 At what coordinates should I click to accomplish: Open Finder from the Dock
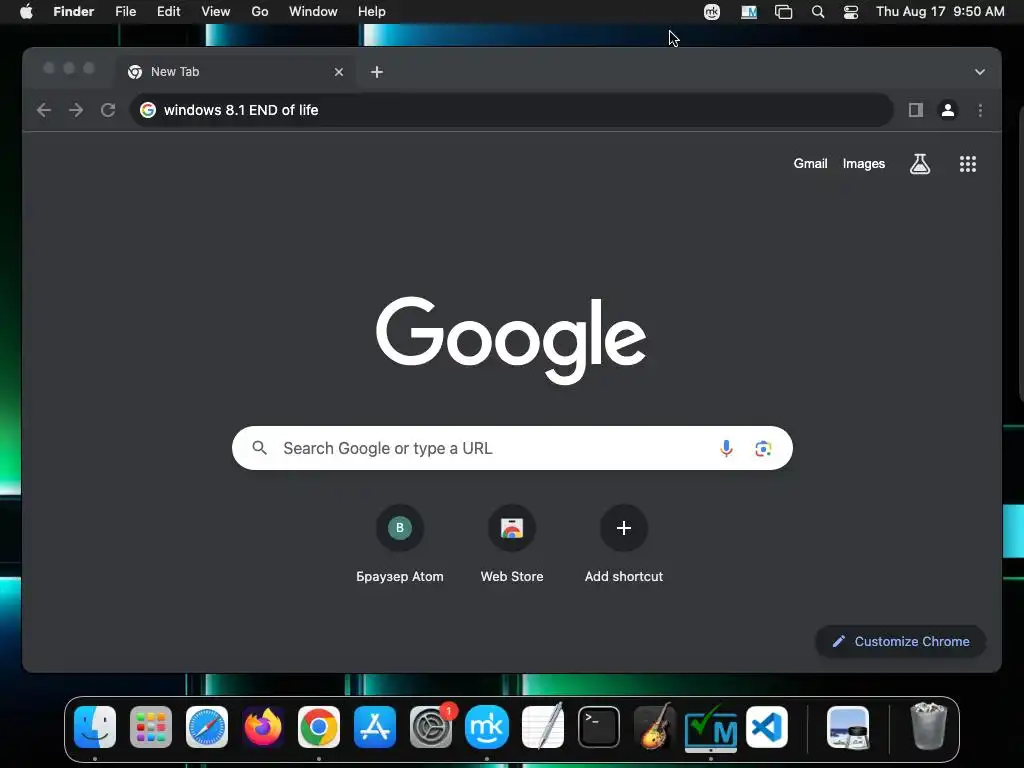coord(95,727)
